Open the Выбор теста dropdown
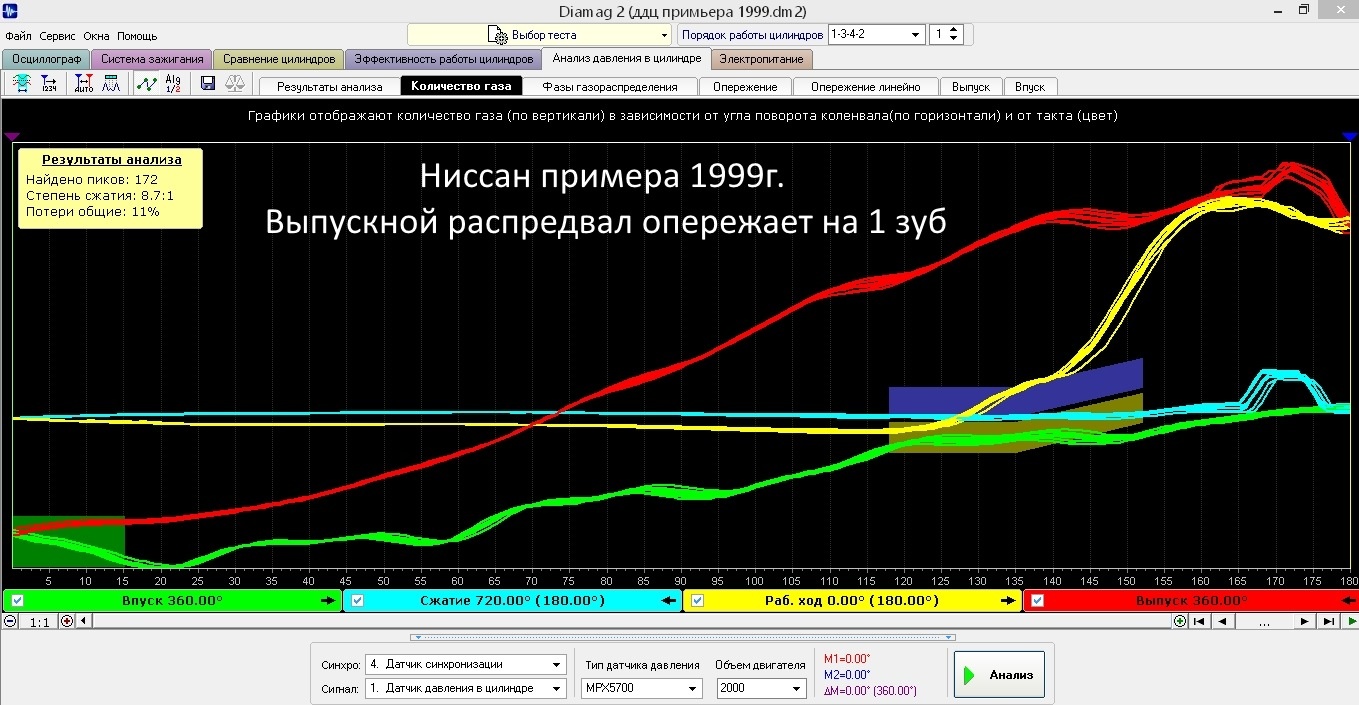Image resolution: width=1359 pixels, height=705 pixels. [x=539, y=35]
